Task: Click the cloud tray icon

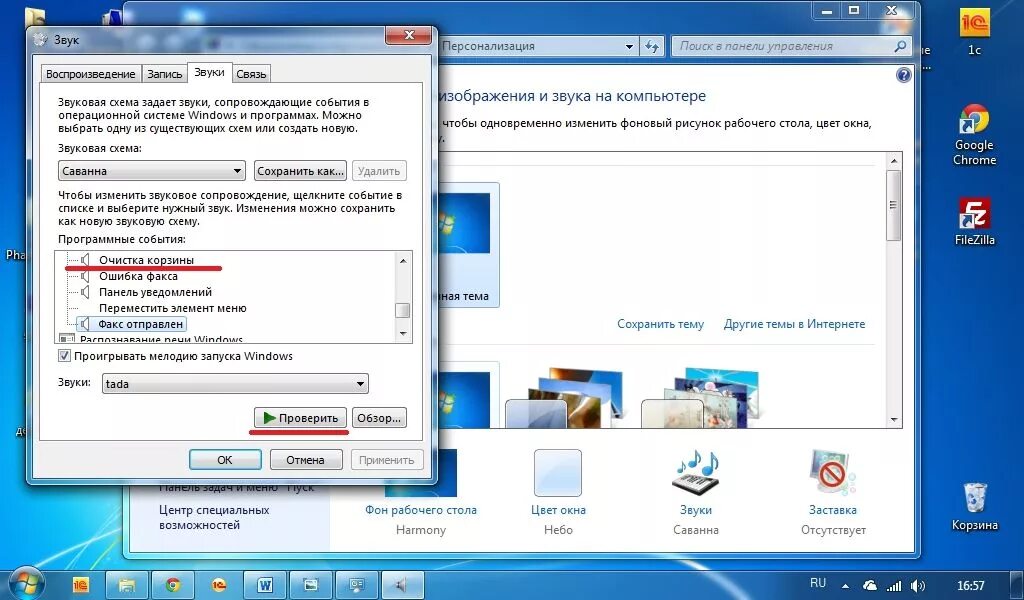Action: [870, 586]
